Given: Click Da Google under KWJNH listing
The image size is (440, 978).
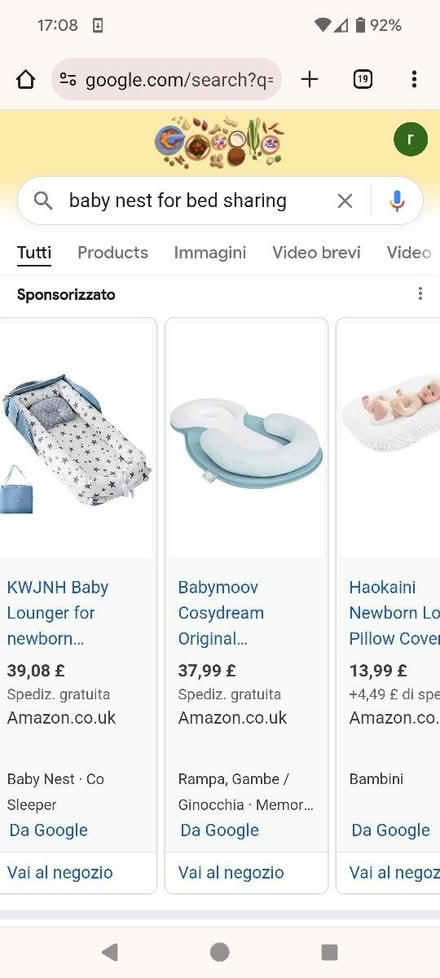Looking at the screenshot, I should click(x=48, y=830).
